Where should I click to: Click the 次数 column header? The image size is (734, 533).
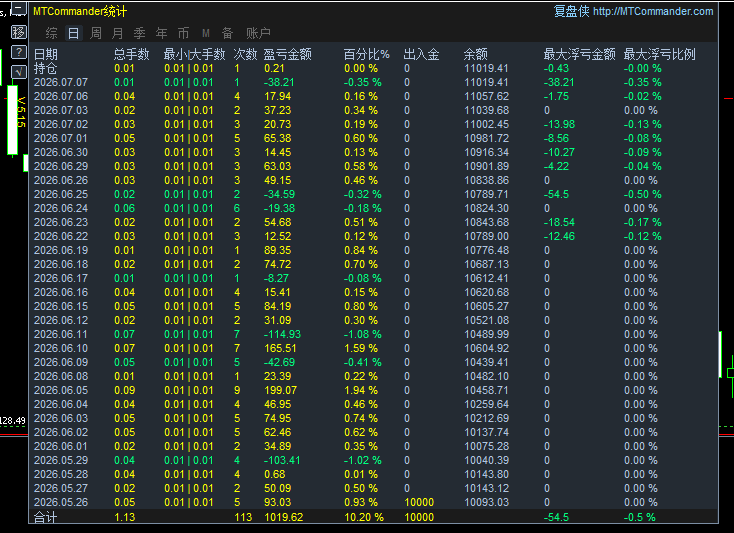tap(245, 54)
